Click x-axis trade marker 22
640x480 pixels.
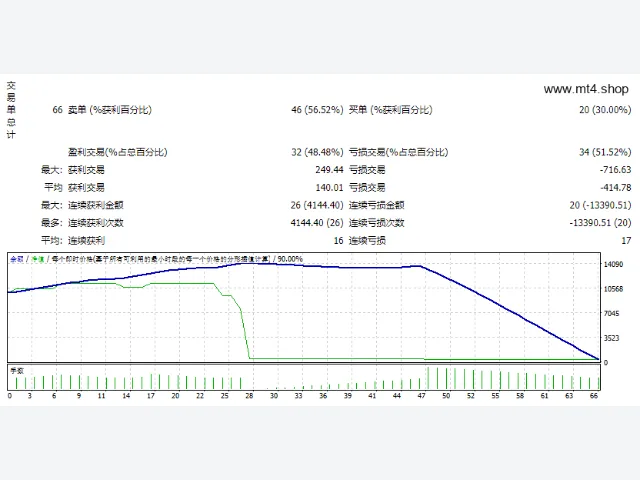coord(200,396)
